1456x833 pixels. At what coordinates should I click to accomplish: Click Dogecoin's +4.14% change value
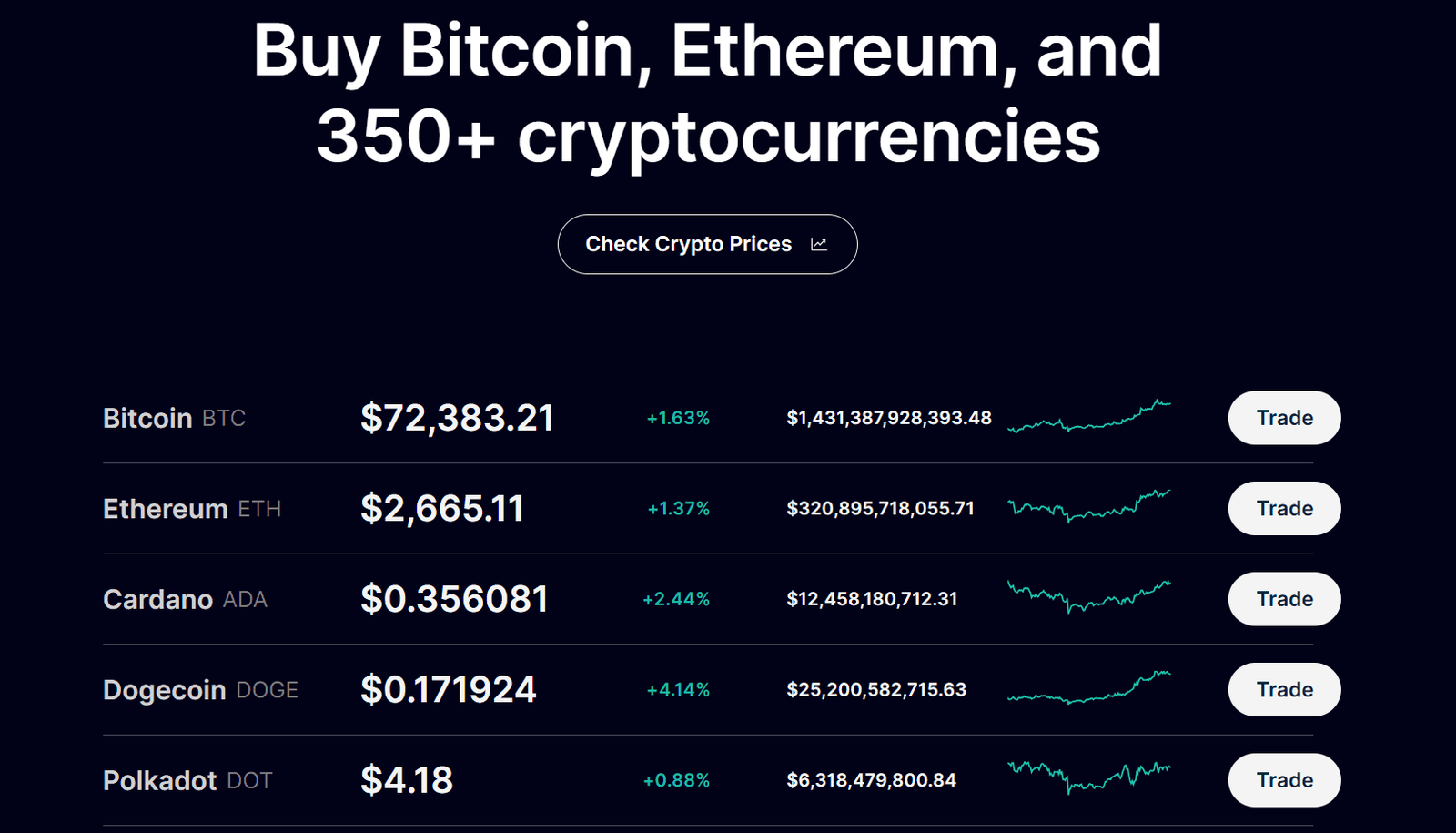pyautogui.click(x=677, y=689)
